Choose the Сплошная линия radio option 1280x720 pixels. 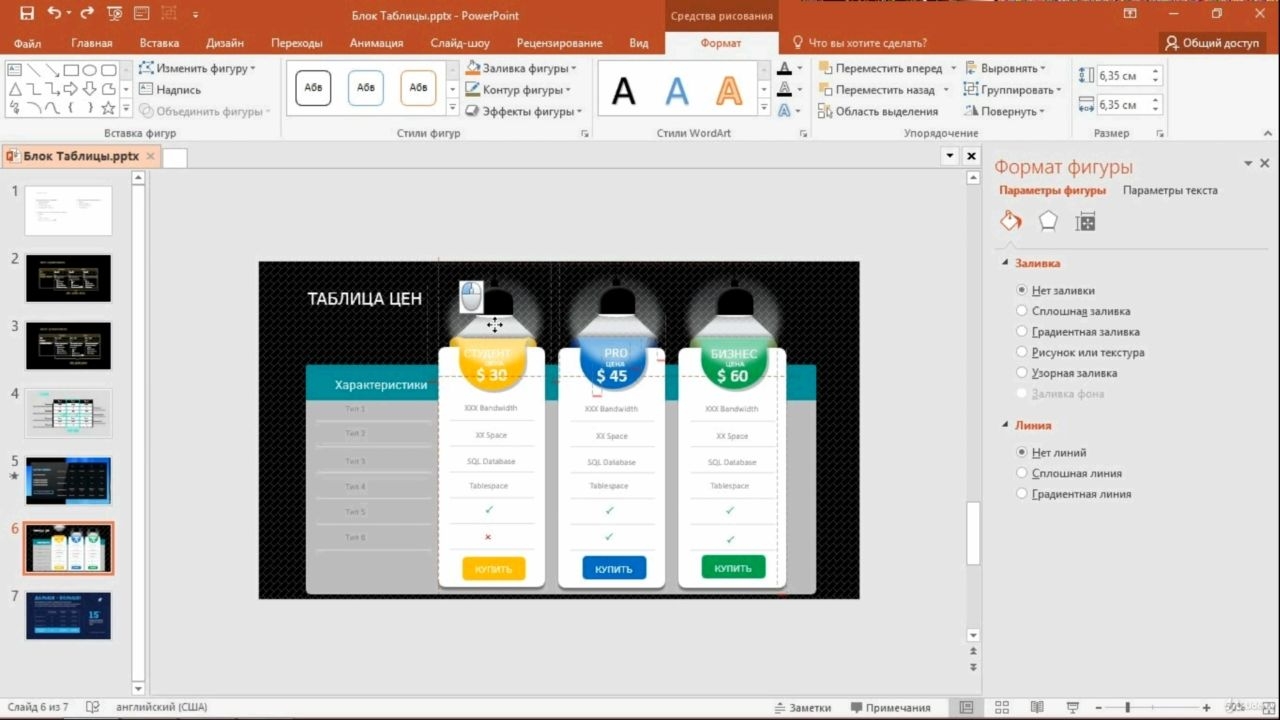pos(1022,473)
